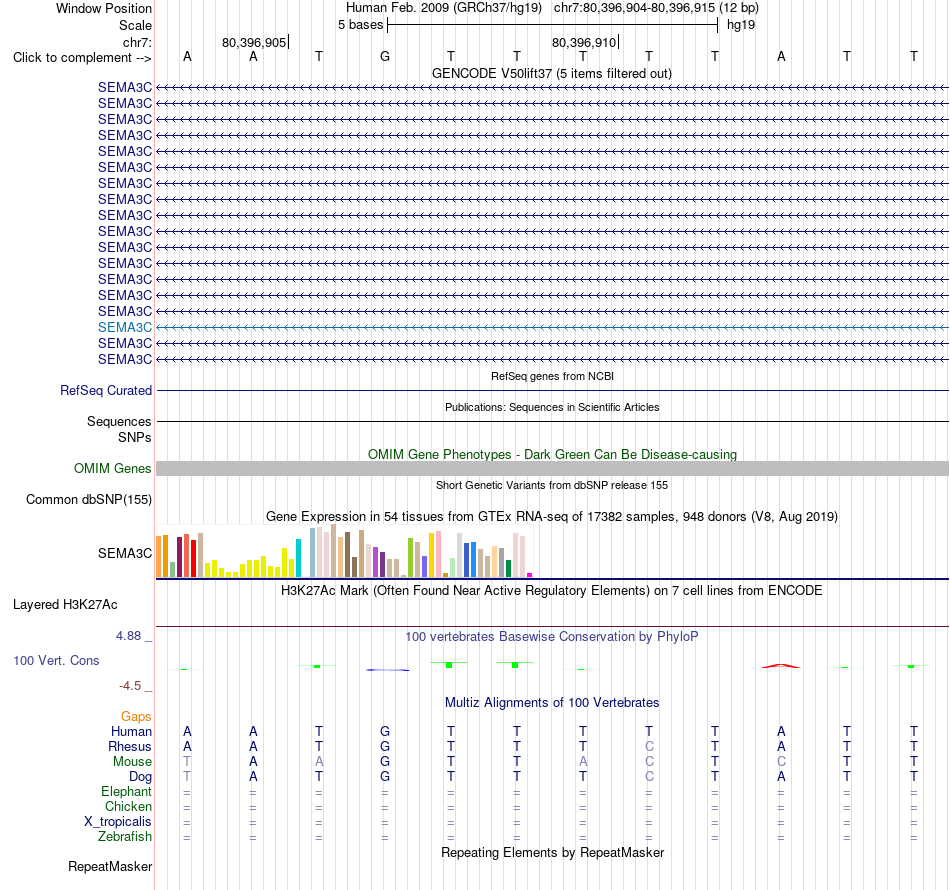Open 'Multiz Alignments of 100 Vertebrates' track title

(x=552, y=703)
